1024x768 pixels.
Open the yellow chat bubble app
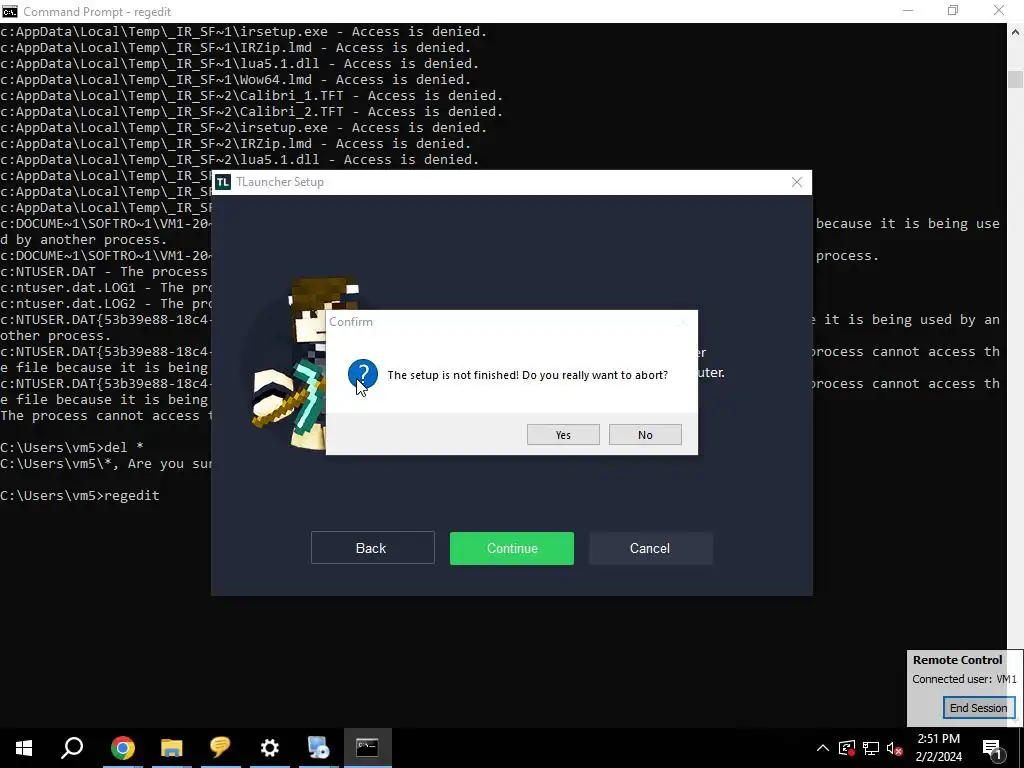pos(220,748)
